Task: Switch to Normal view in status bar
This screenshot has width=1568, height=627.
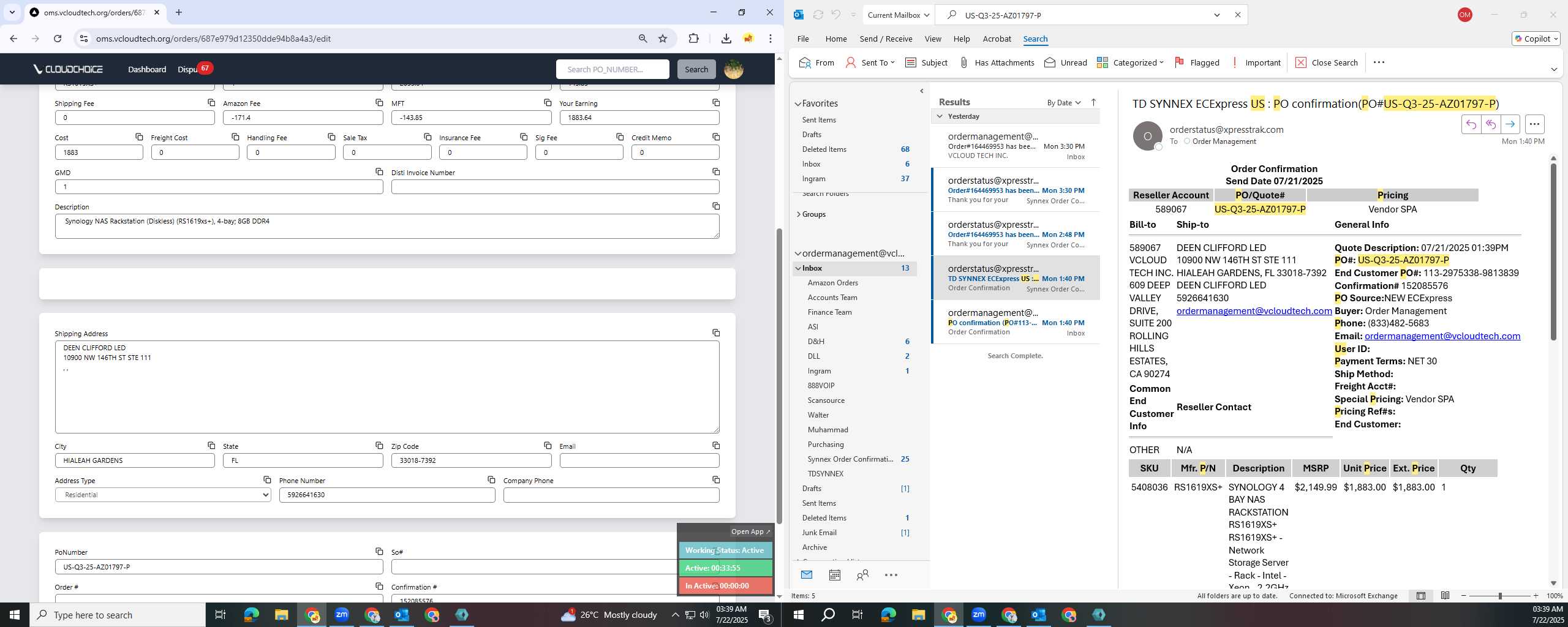Action: pyautogui.click(x=1420, y=596)
